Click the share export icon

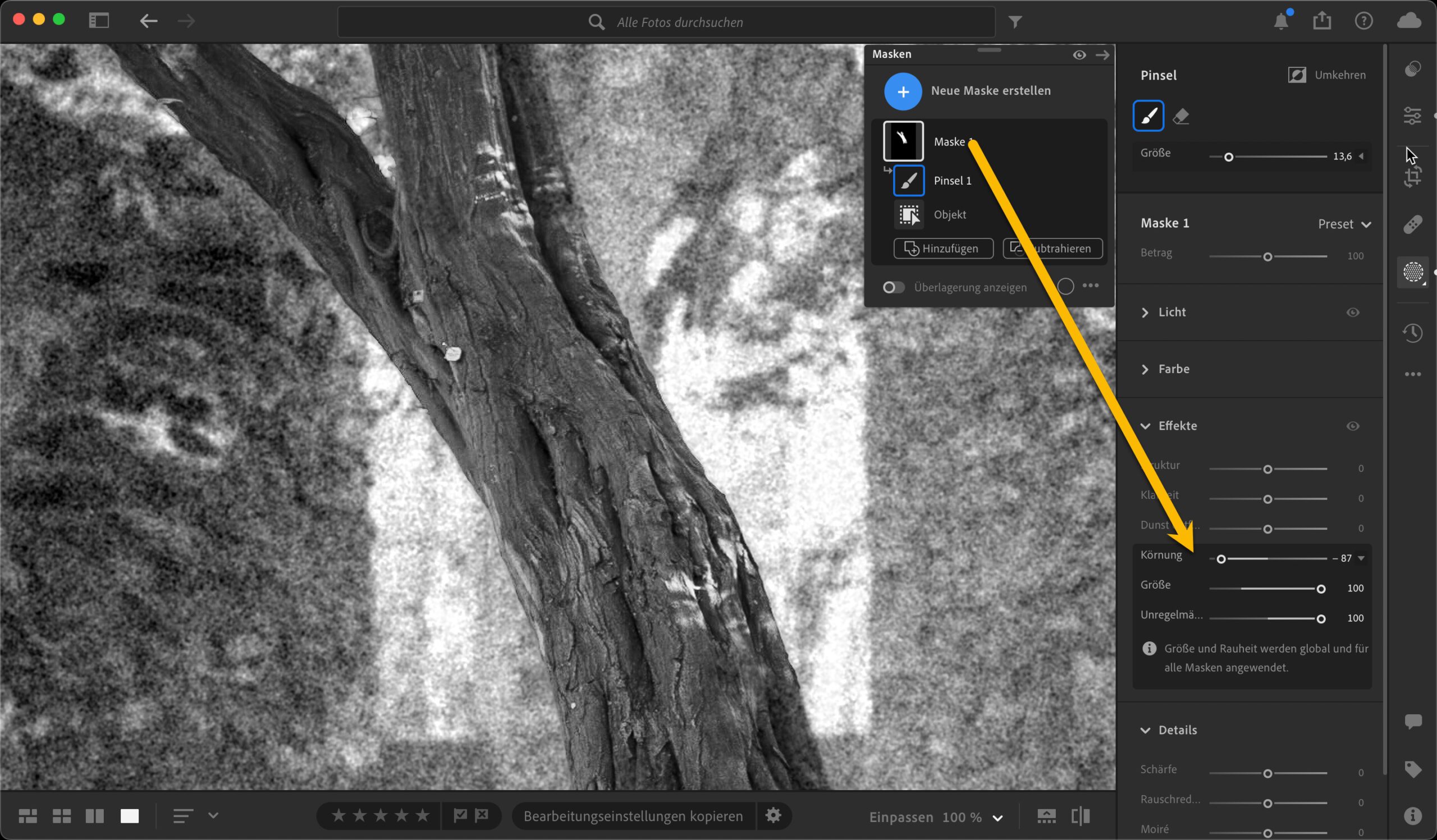[1322, 22]
